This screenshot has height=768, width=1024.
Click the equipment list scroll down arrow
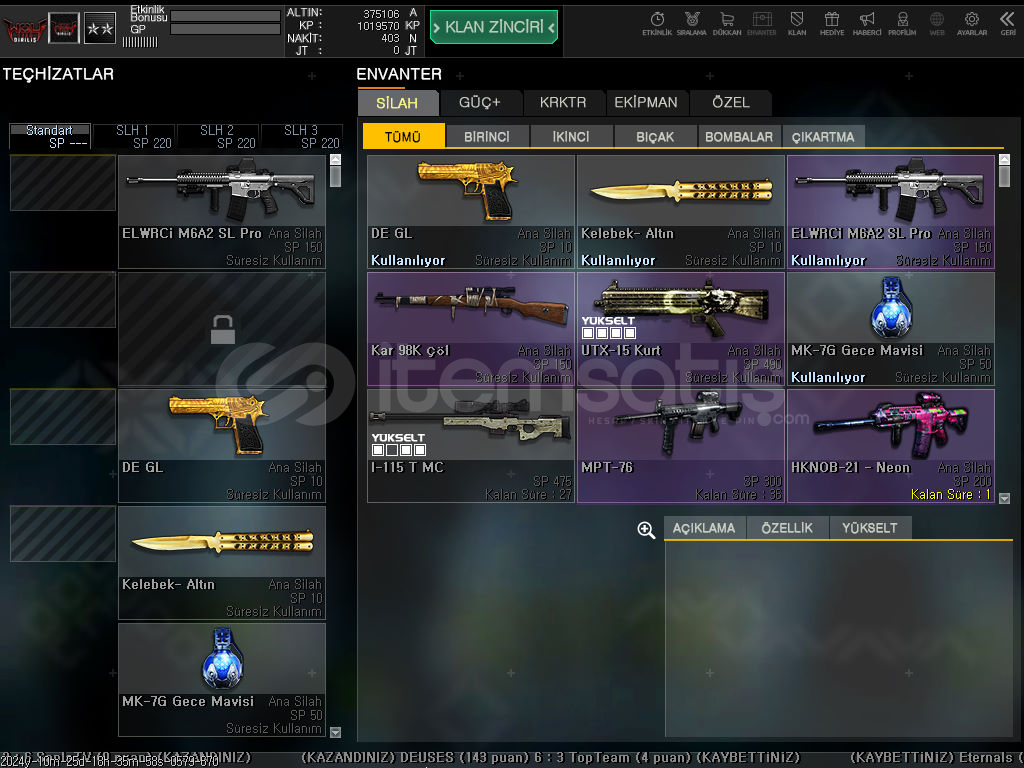click(x=336, y=732)
